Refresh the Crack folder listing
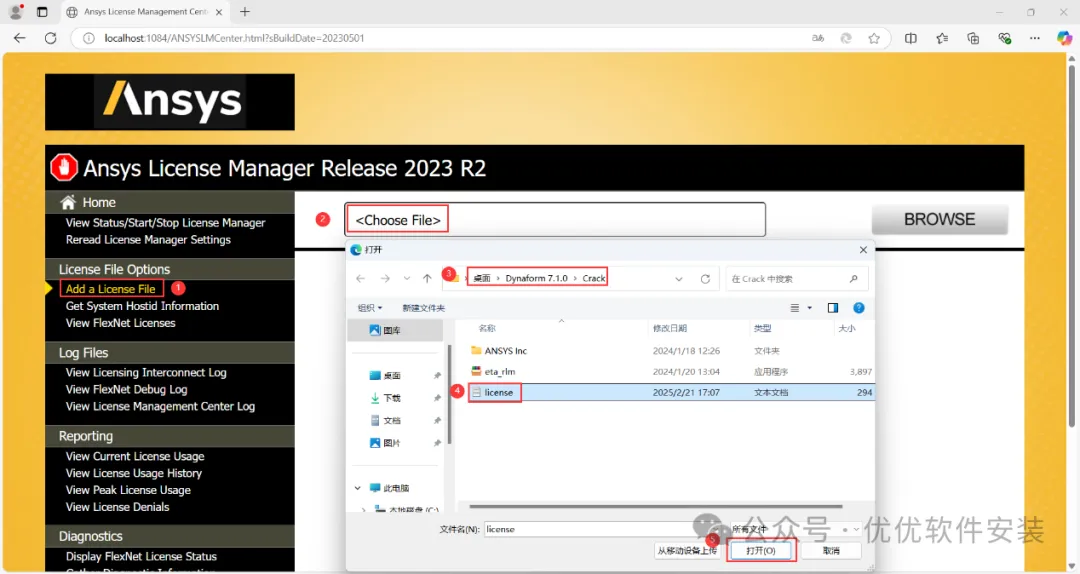 pyautogui.click(x=705, y=279)
